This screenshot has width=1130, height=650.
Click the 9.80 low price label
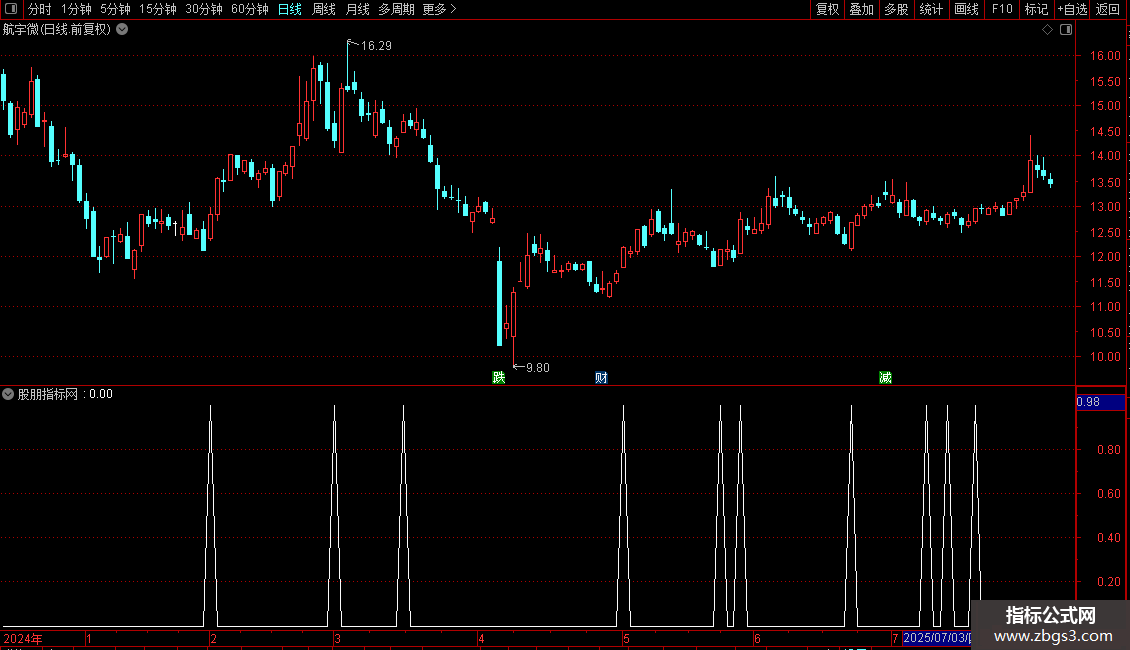click(x=538, y=368)
